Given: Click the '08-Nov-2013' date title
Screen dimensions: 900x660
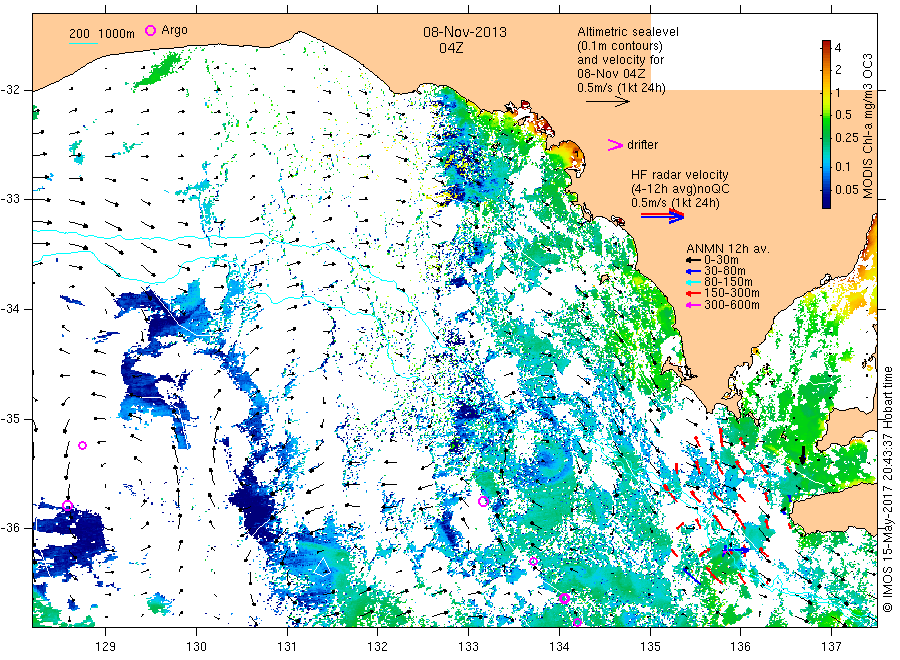Looking at the screenshot, I should tap(465, 32).
